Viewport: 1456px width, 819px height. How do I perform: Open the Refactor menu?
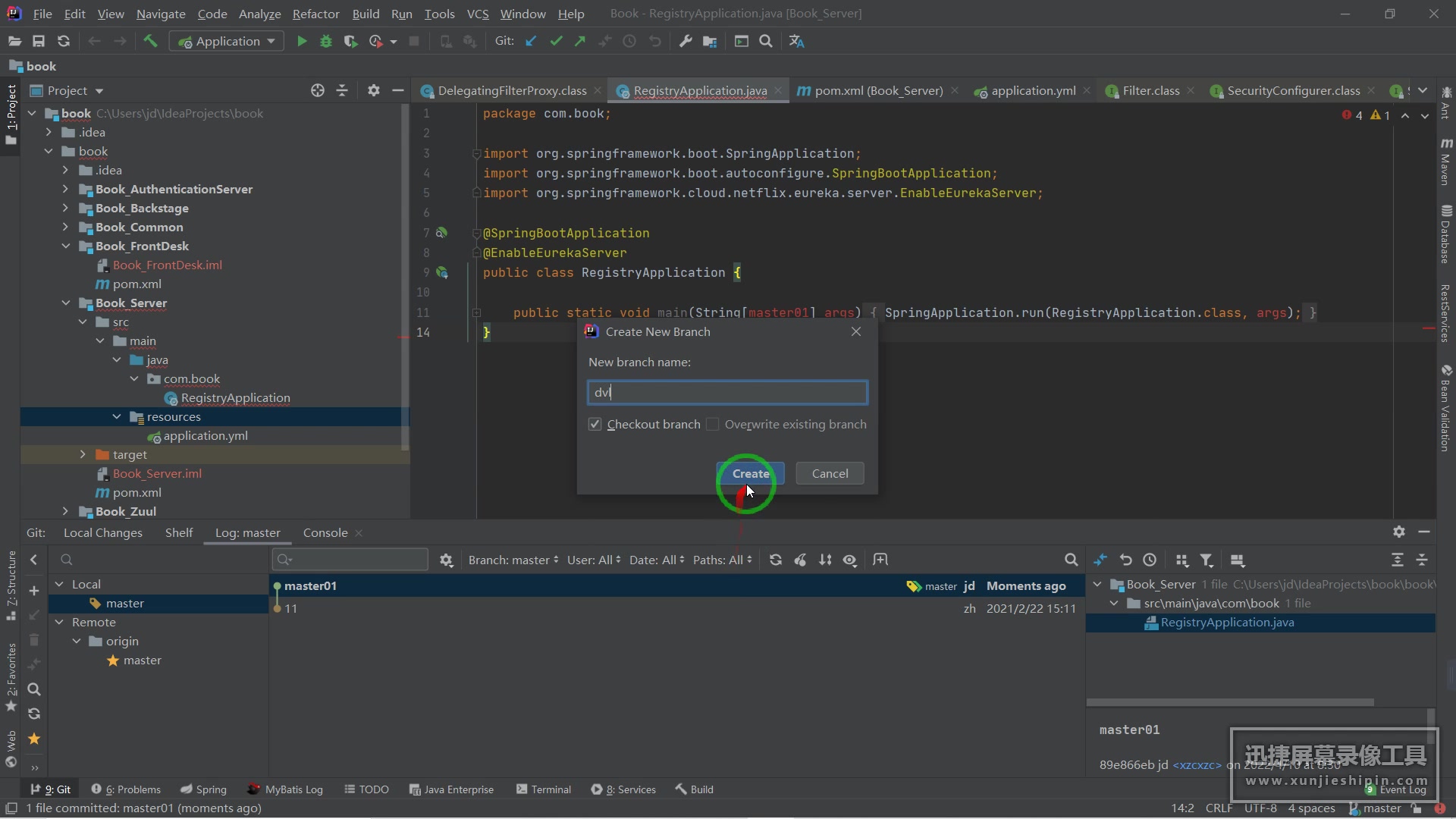(315, 14)
